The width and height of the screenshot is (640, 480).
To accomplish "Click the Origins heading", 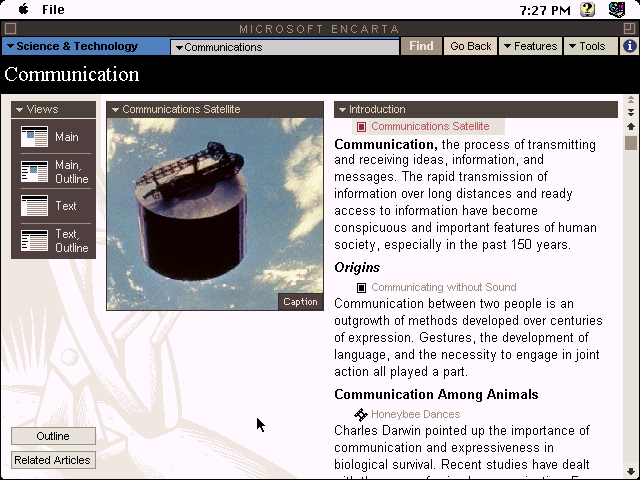I will coord(357,267).
